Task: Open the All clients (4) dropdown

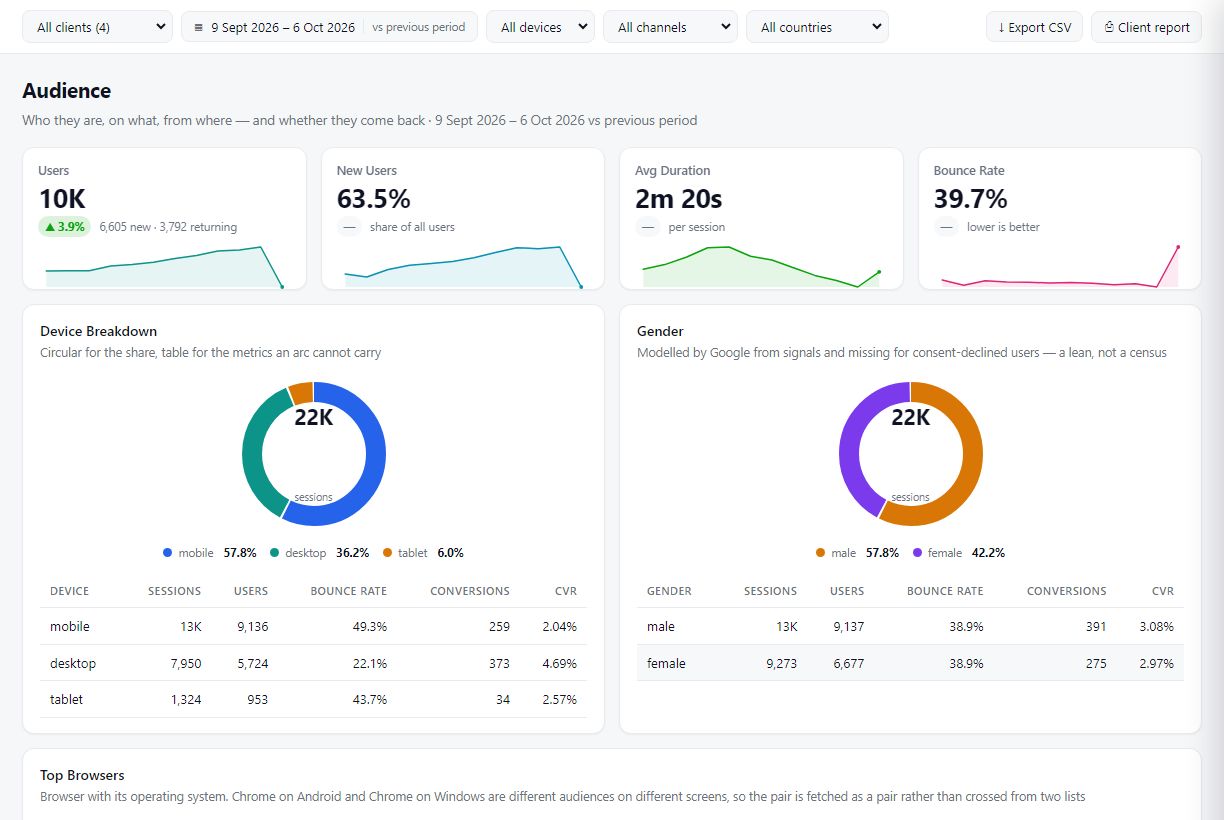Action: [97, 27]
